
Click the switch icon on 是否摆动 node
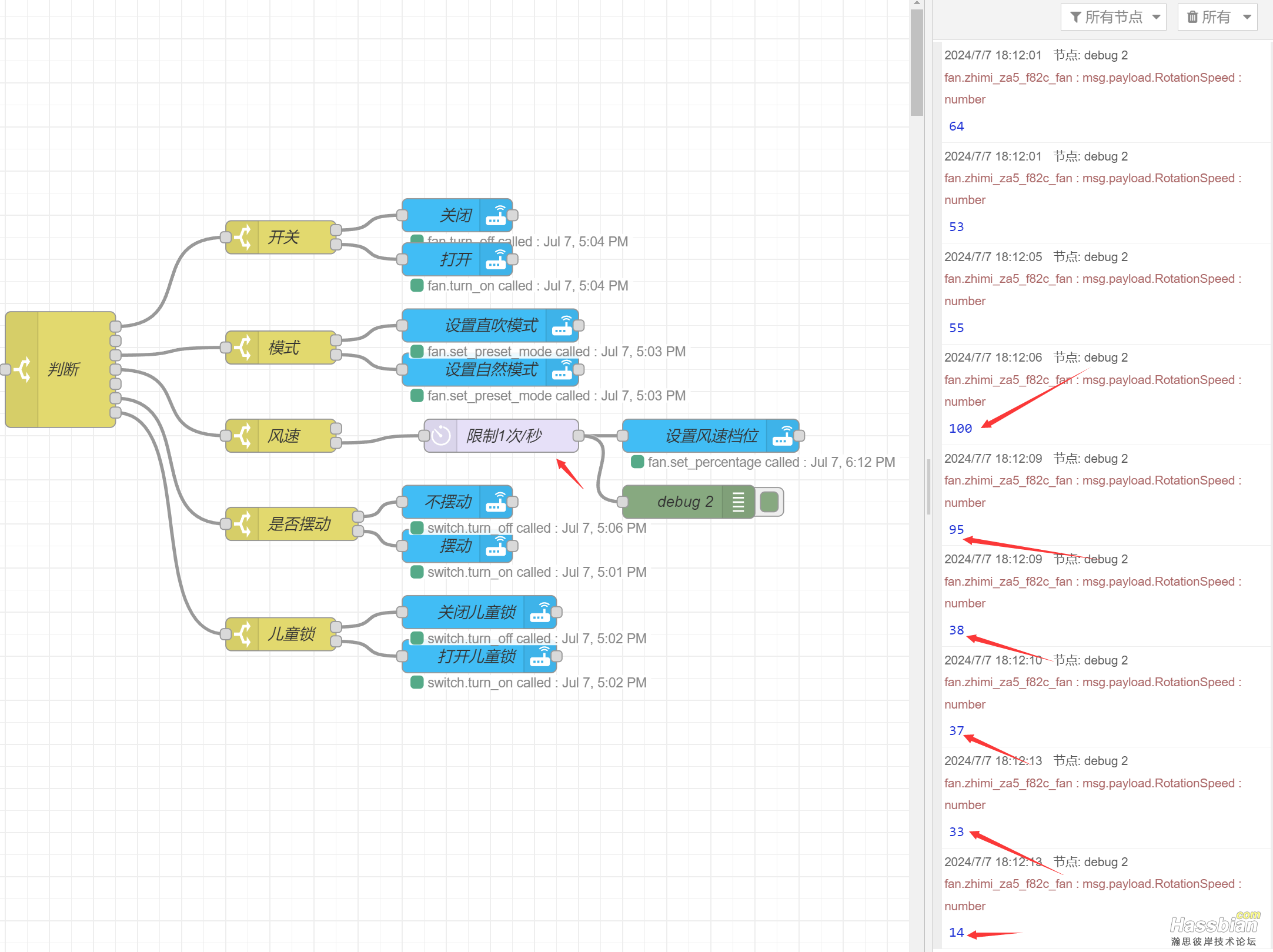(x=243, y=524)
